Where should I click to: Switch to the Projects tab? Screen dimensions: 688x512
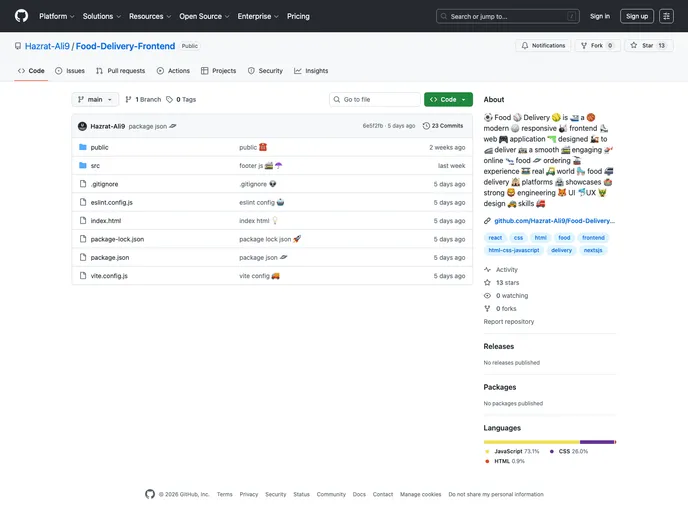point(219,71)
